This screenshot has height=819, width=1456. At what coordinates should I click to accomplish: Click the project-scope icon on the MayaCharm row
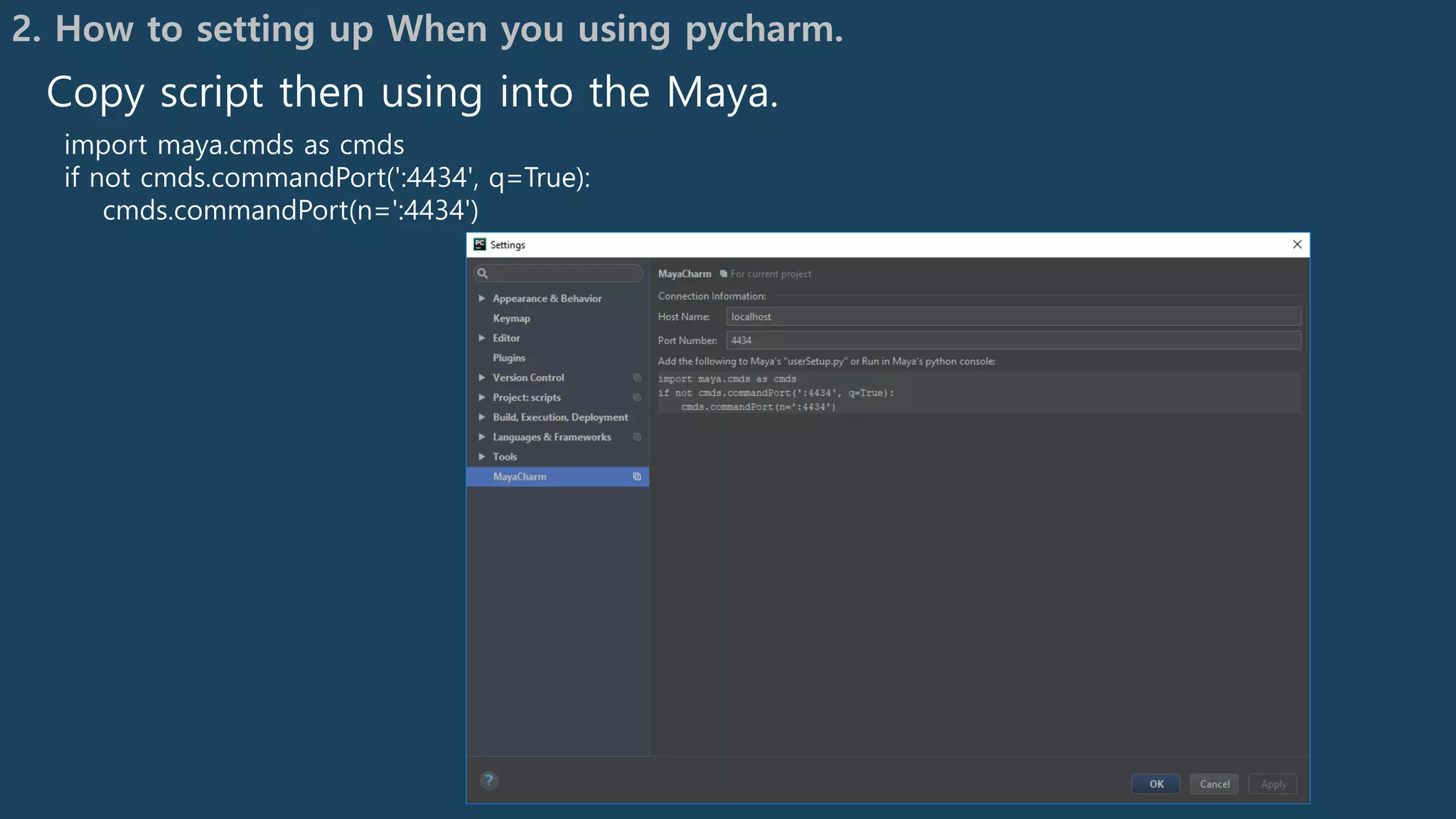coord(637,476)
